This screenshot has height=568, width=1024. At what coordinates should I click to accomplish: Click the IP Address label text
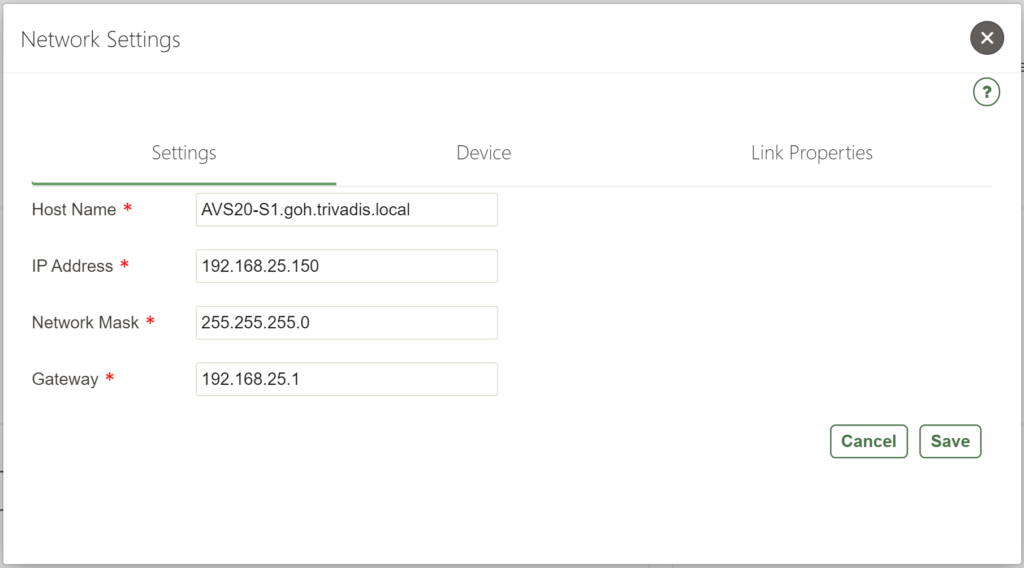click(72, 266)
